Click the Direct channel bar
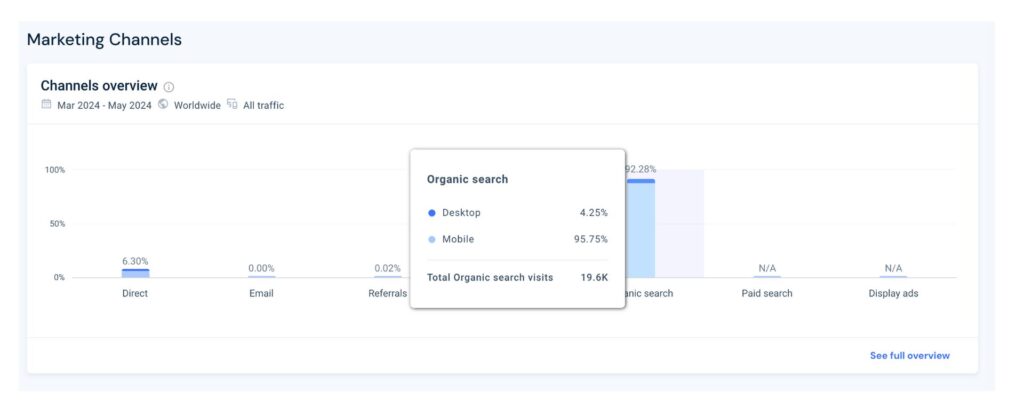The height and width of the screenshot is (416, 1024). [x=135, y=272]
